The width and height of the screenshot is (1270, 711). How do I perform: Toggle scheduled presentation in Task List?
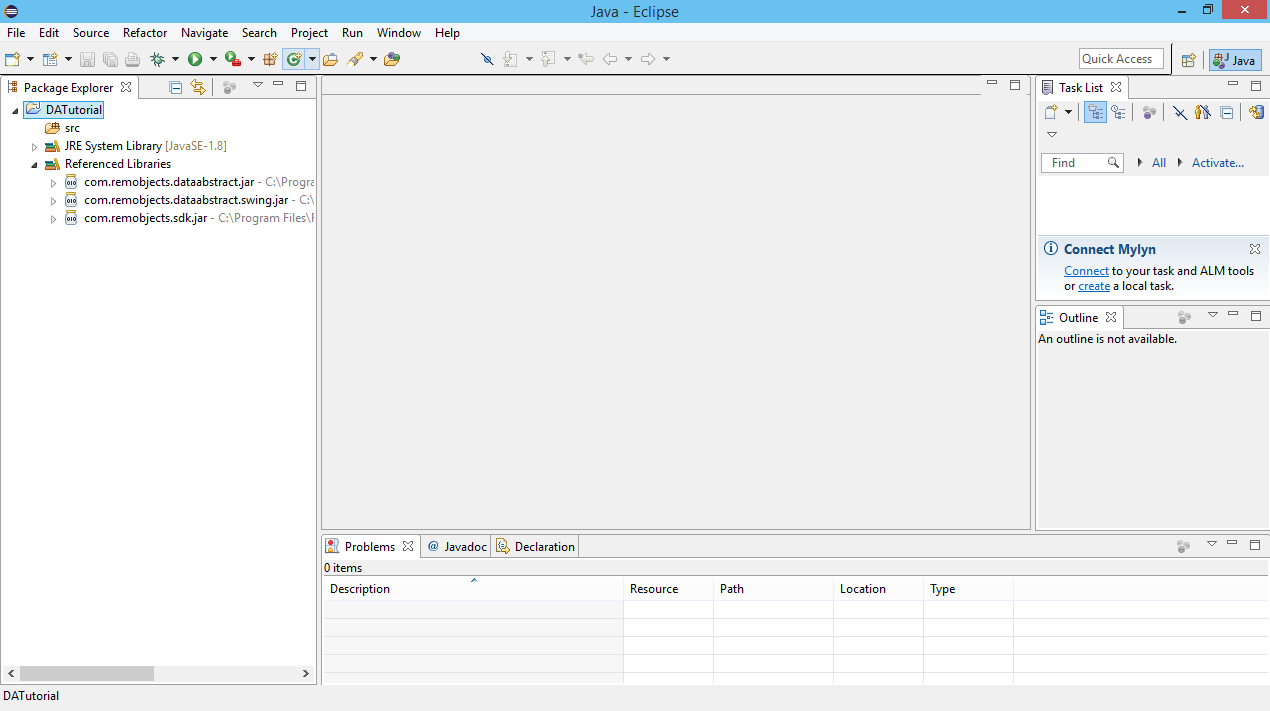1119,112
